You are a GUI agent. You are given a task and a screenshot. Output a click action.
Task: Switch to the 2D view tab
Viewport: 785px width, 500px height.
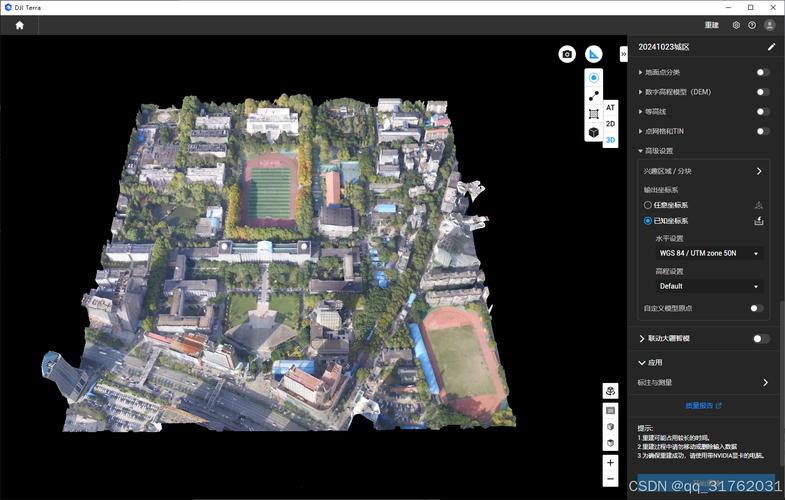click(x=610, y=124)
